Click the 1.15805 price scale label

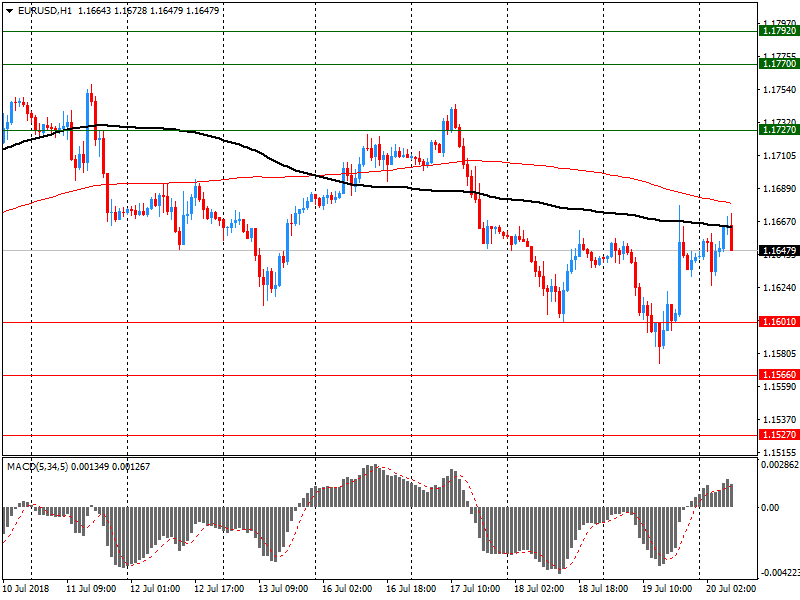point(779,354)
